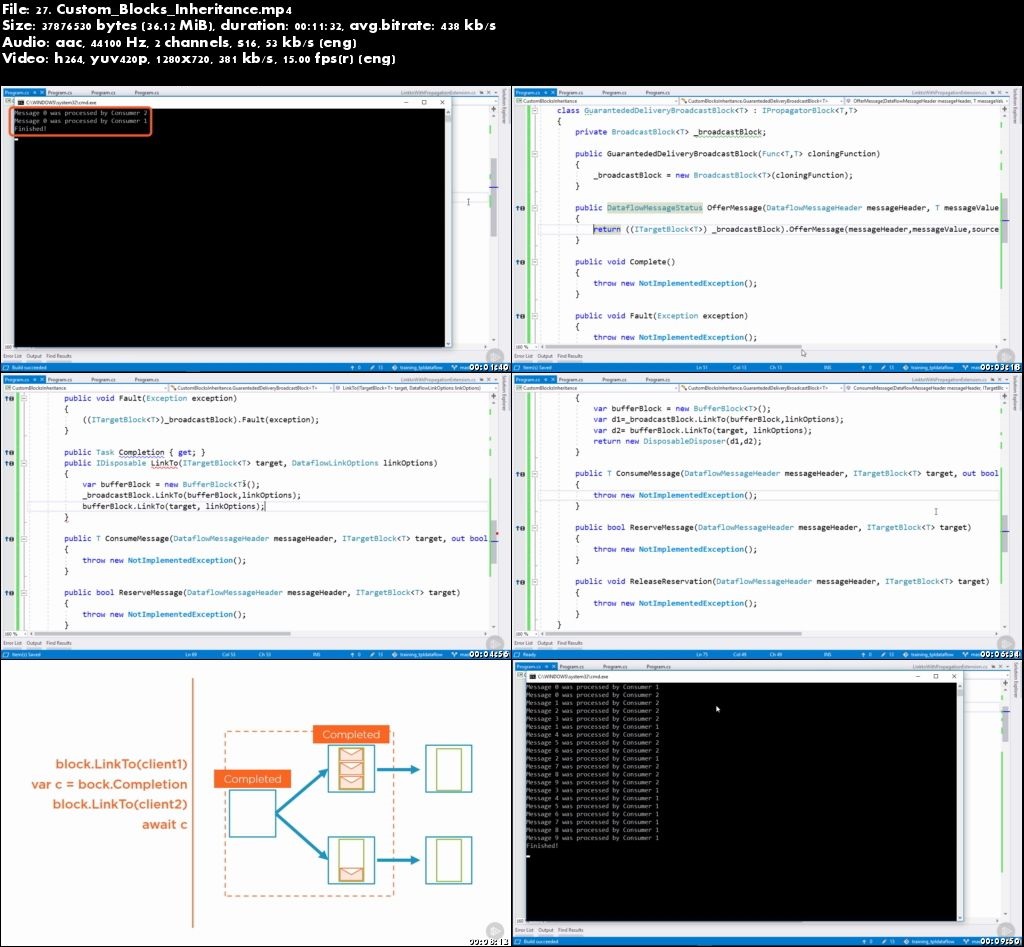
Task: Click the interface glyph beside Fault in 00:03:18 frame
Action: pyautogui.click(x=520, y=316)
